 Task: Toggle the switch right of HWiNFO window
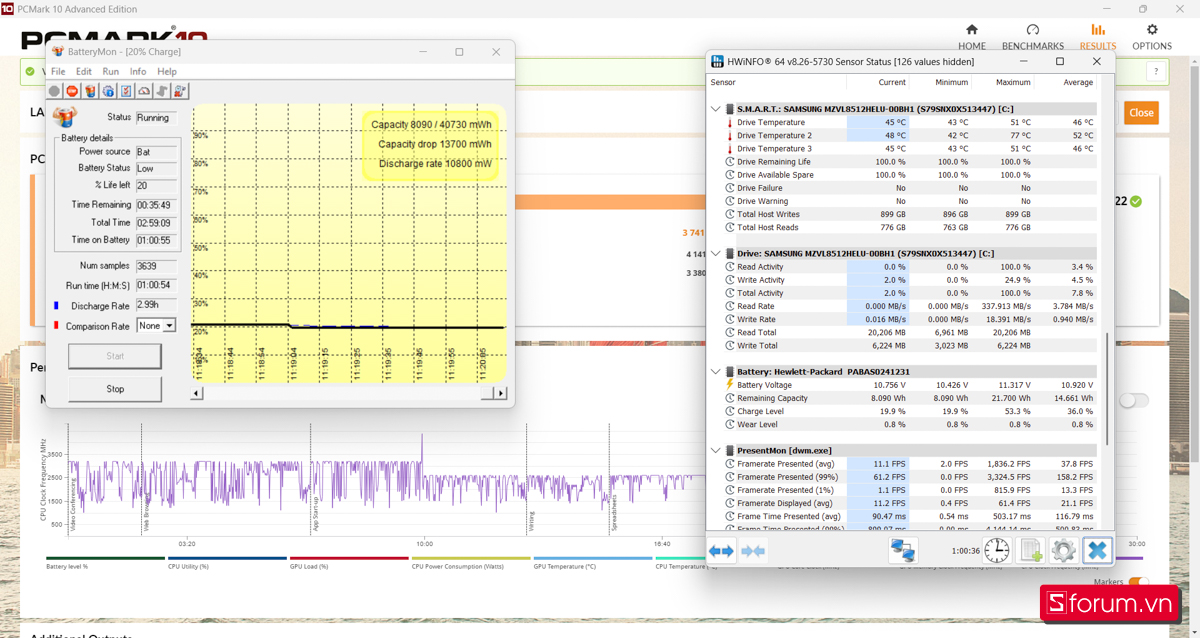pyautogui.click(x=1133, y=400)
